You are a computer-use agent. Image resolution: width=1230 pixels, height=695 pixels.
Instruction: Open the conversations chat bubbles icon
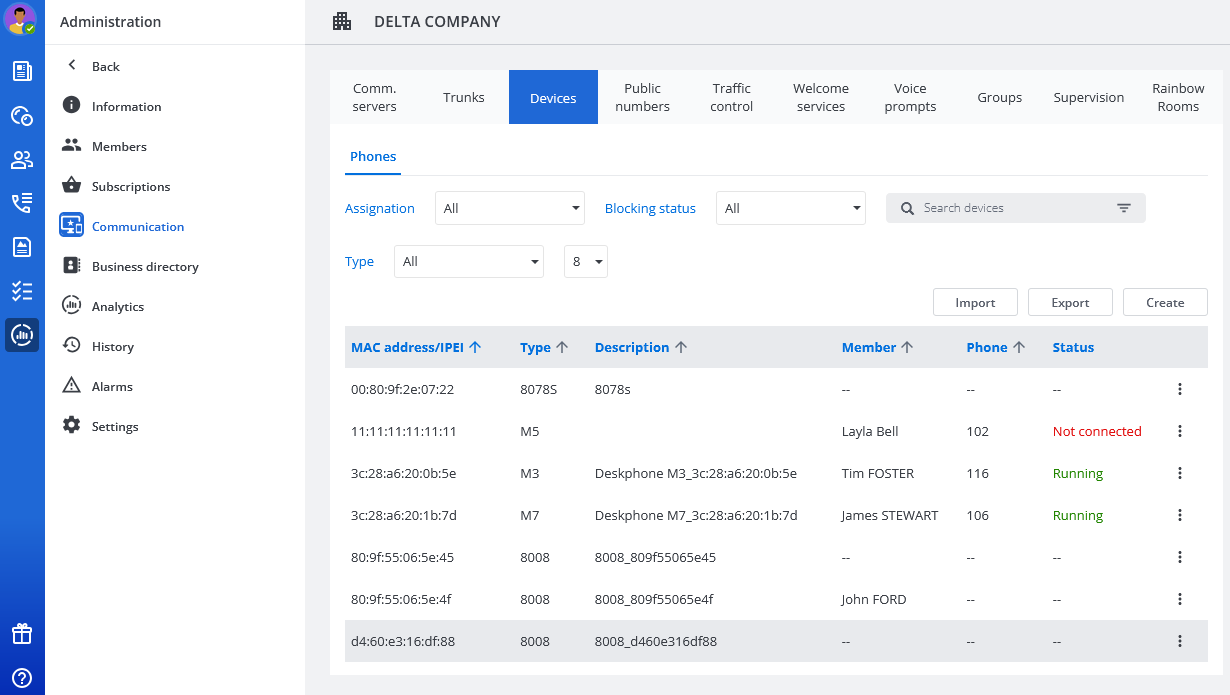tap(22, 116)
